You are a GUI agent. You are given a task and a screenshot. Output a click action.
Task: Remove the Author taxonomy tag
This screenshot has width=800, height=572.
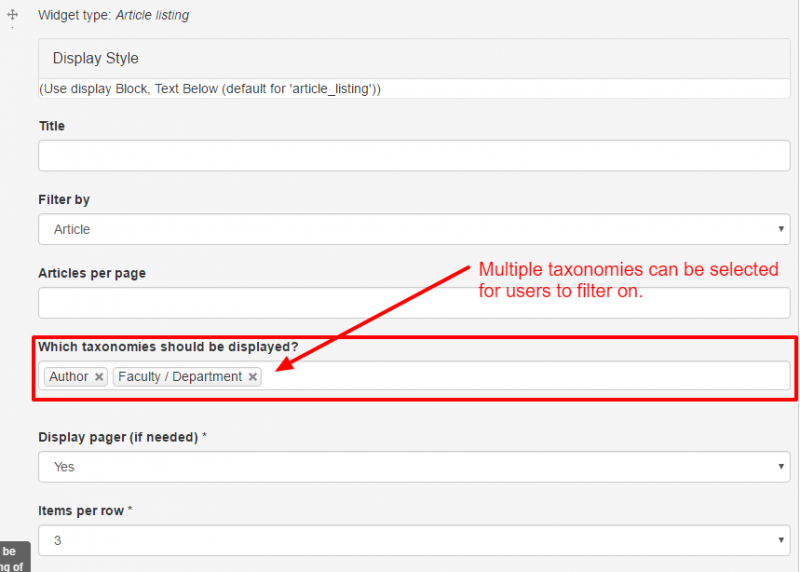point(99,377)
